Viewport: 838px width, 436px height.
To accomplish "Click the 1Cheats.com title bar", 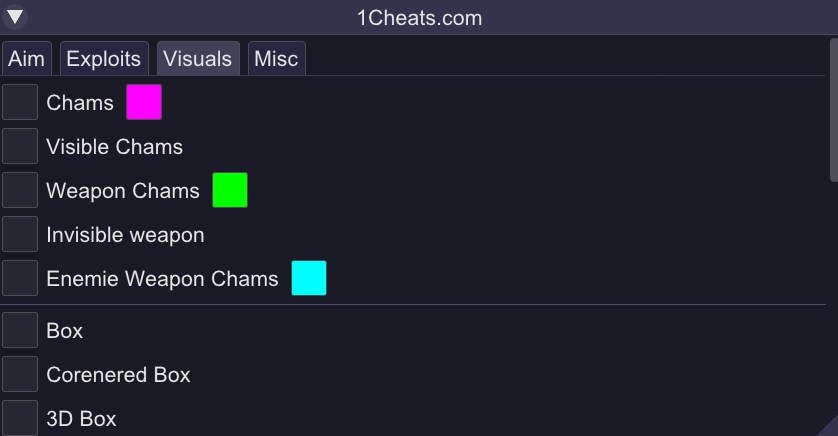I will pos(419,17).
